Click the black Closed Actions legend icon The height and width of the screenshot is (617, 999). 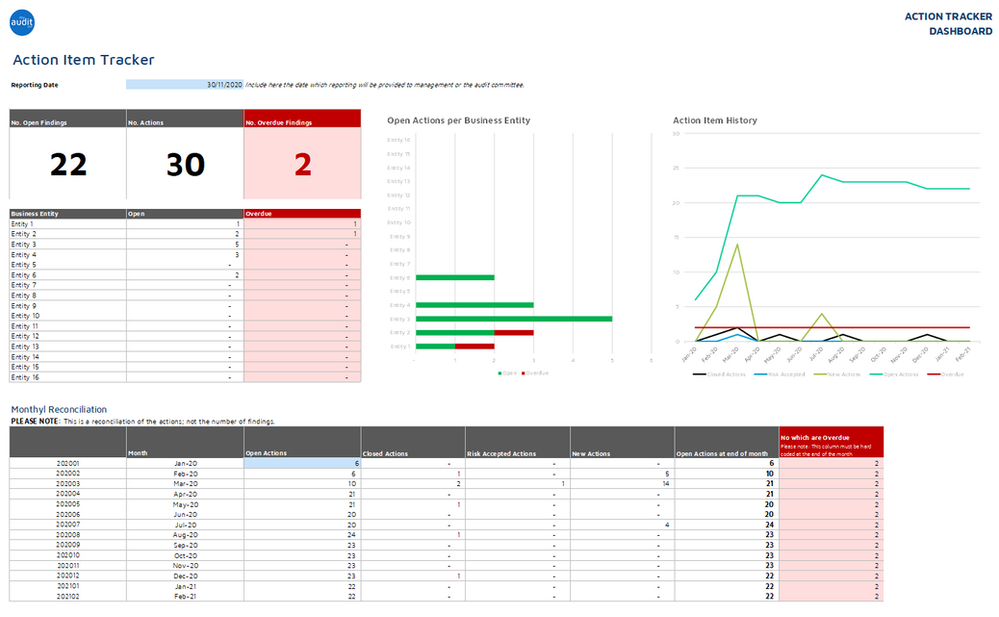[699, 373]
